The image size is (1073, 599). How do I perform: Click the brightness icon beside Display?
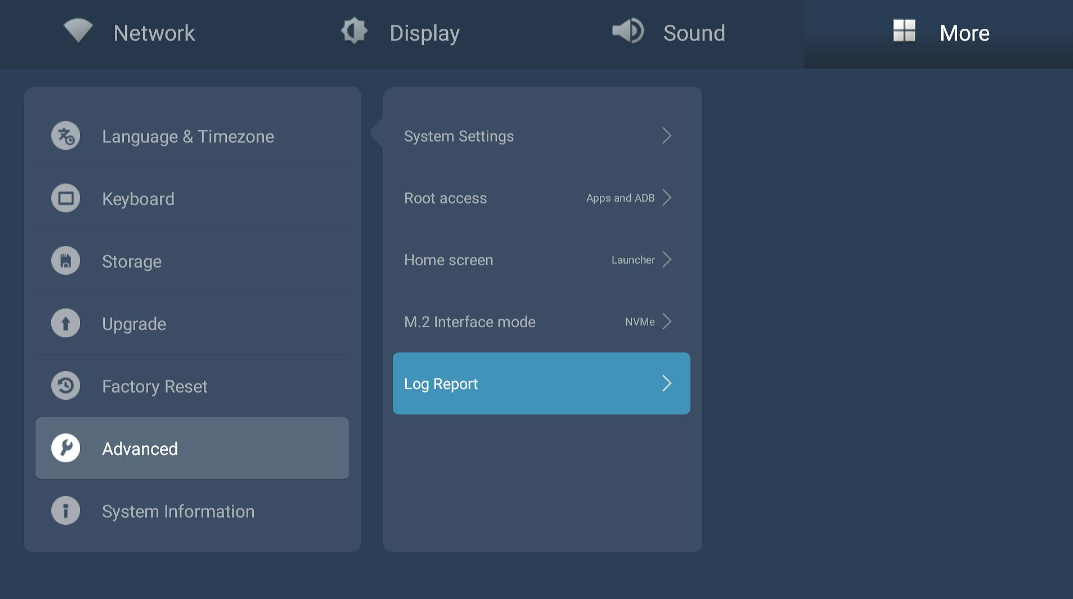354,31
